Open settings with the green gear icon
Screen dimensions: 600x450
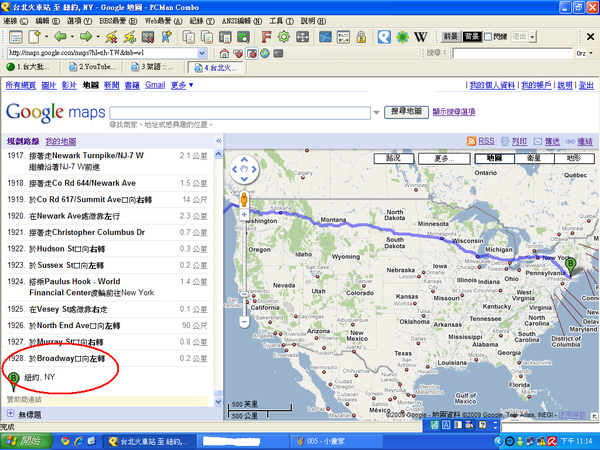coord(284,37)
